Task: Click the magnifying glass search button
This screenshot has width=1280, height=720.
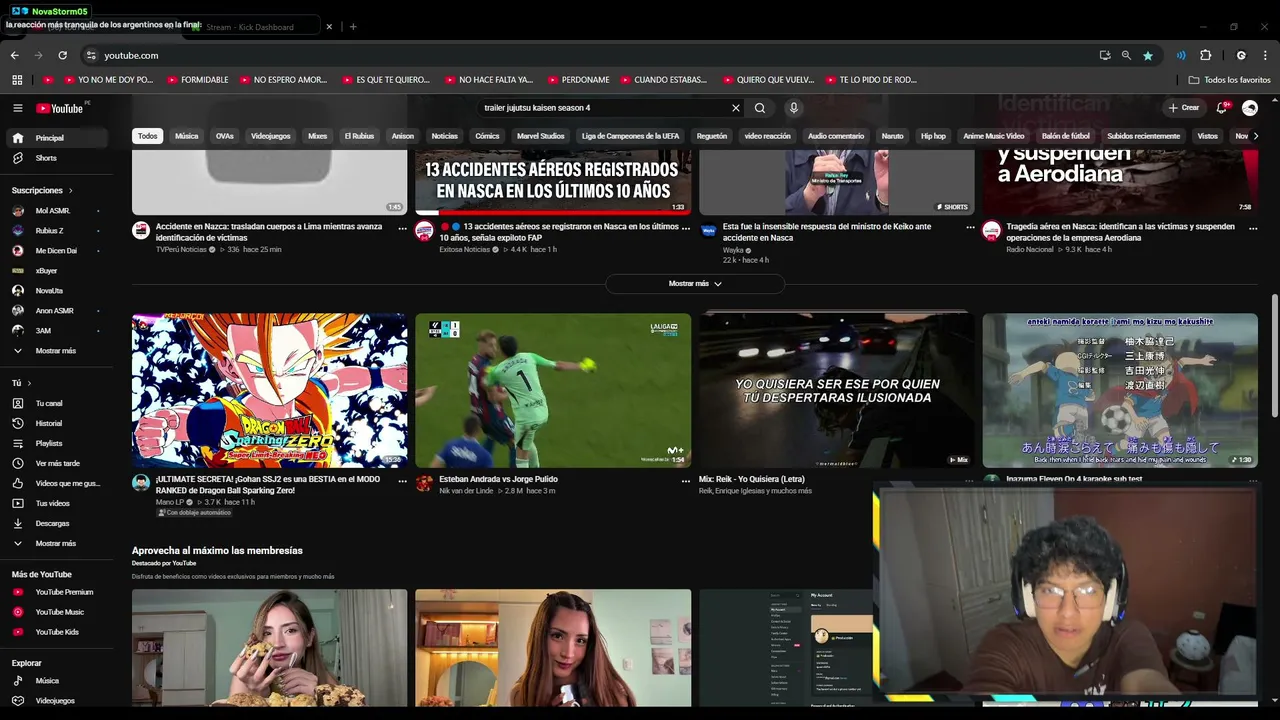Action: (760, 108)
